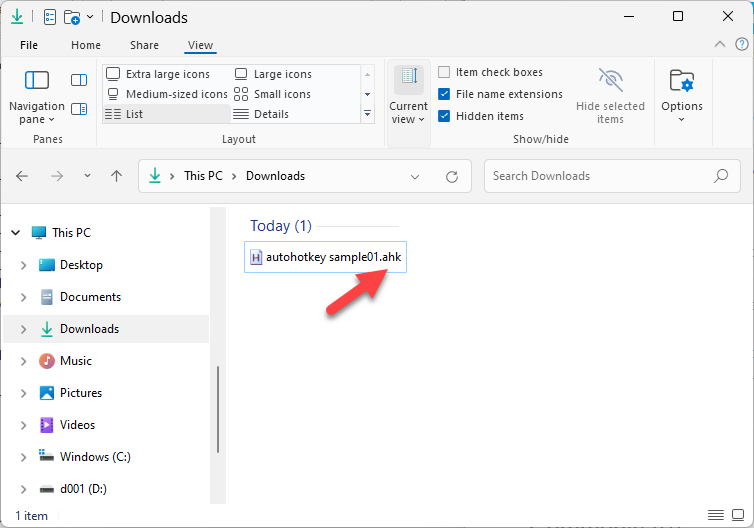This screenshot has height=528, width=754.
Task: Select This PC in navigation pane
Action: click(x=71, y=233)
